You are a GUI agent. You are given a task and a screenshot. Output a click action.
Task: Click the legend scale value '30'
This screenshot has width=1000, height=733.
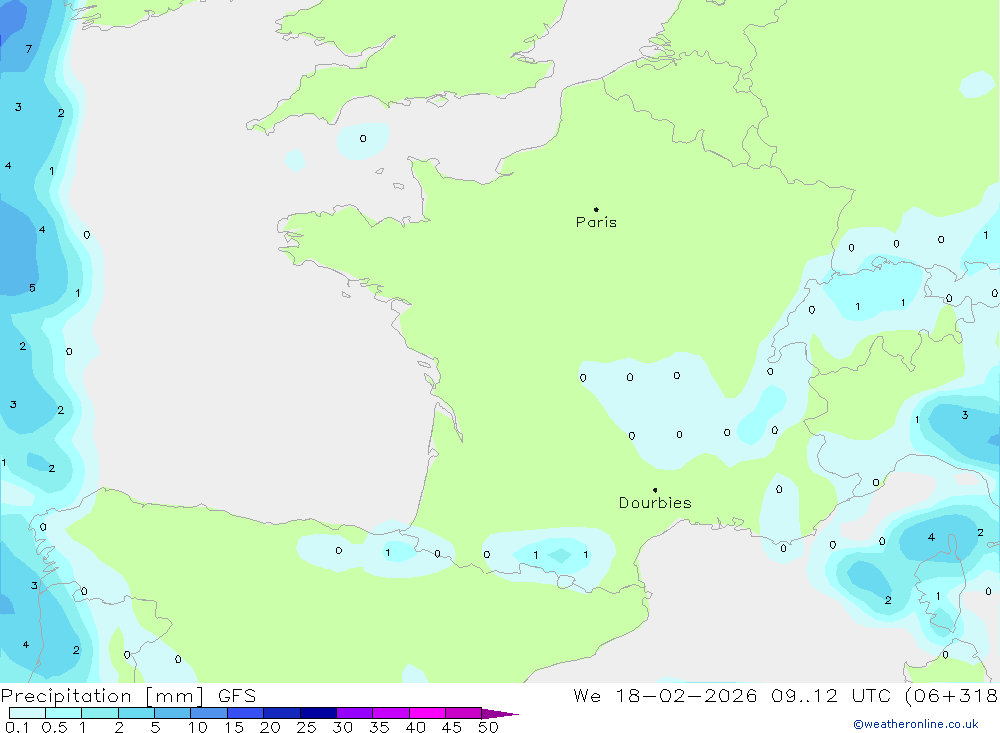coord(343,727)
